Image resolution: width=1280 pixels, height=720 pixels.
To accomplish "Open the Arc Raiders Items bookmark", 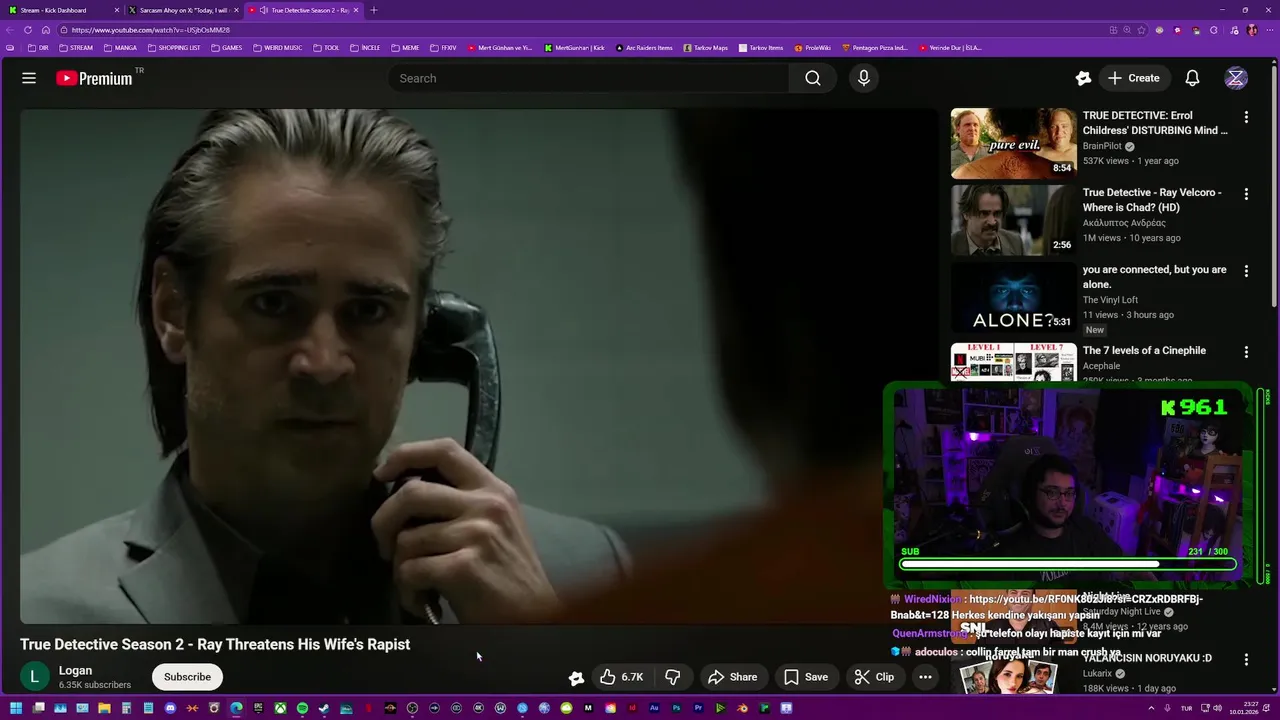I will coord(644,48).
